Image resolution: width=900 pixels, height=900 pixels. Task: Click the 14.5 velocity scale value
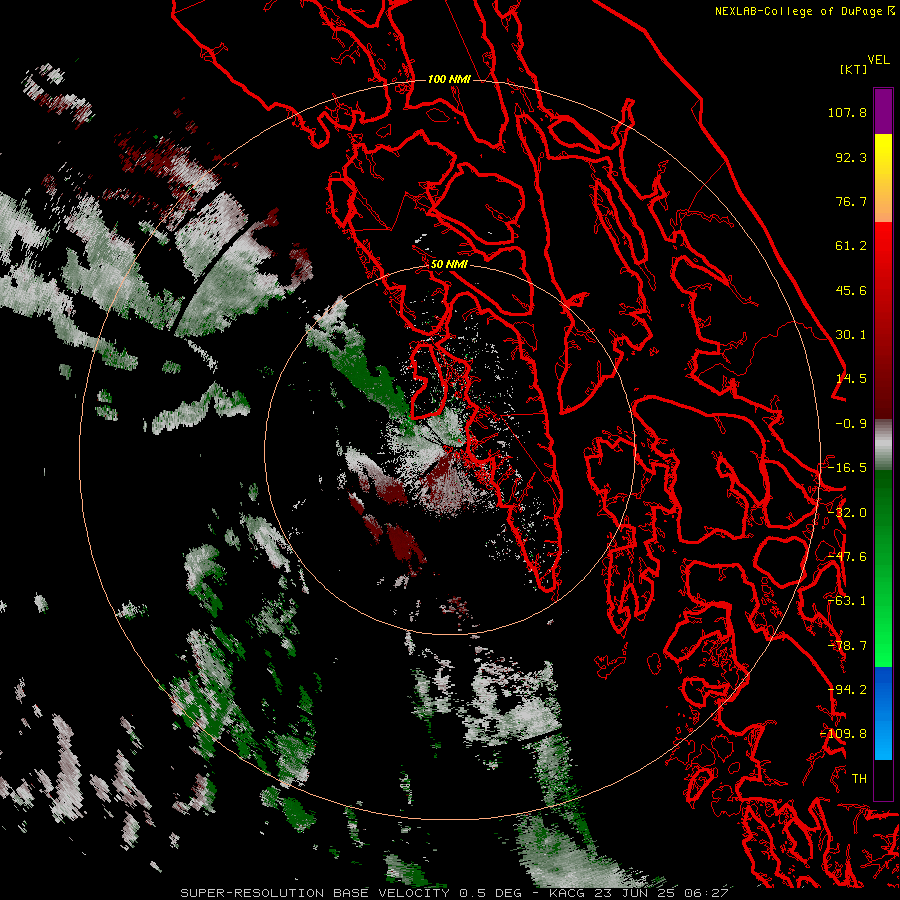[x=851, y=379]
